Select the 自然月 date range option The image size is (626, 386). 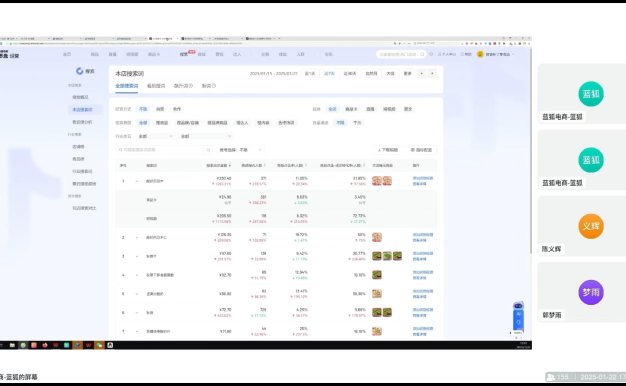tap(371, 73)
